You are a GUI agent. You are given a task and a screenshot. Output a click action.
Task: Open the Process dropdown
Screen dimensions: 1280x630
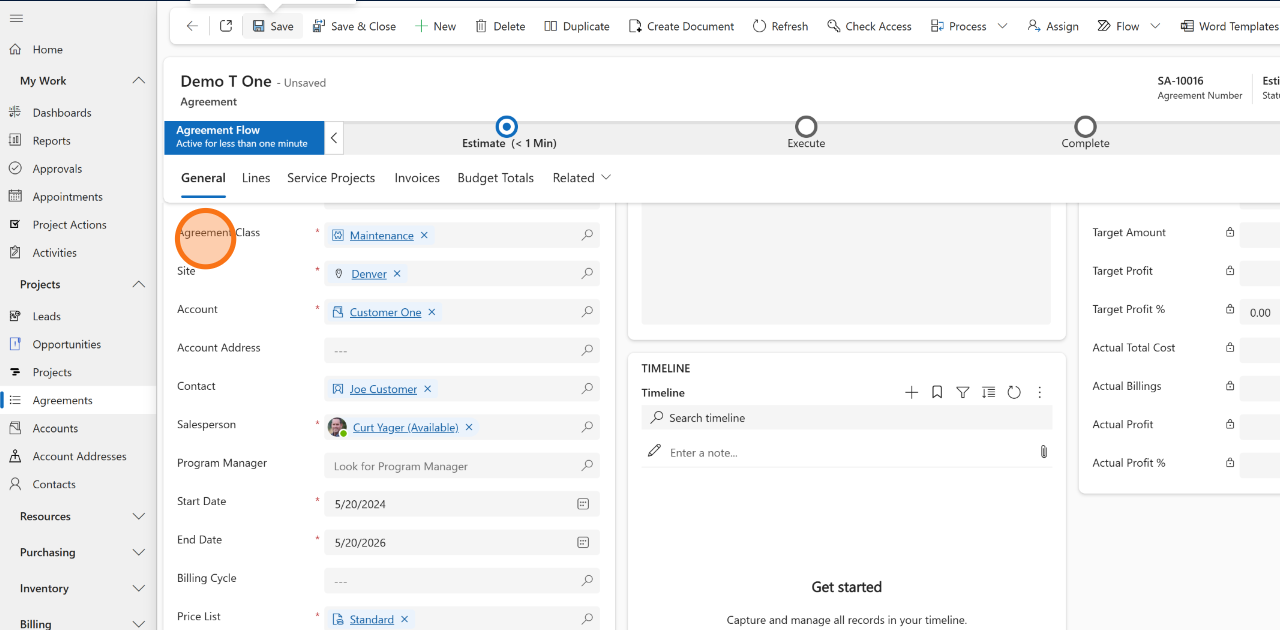pos(1003,26)
